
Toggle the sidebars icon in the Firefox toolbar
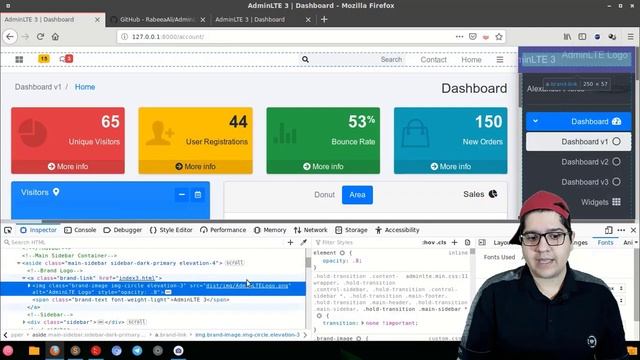(582, 37)
